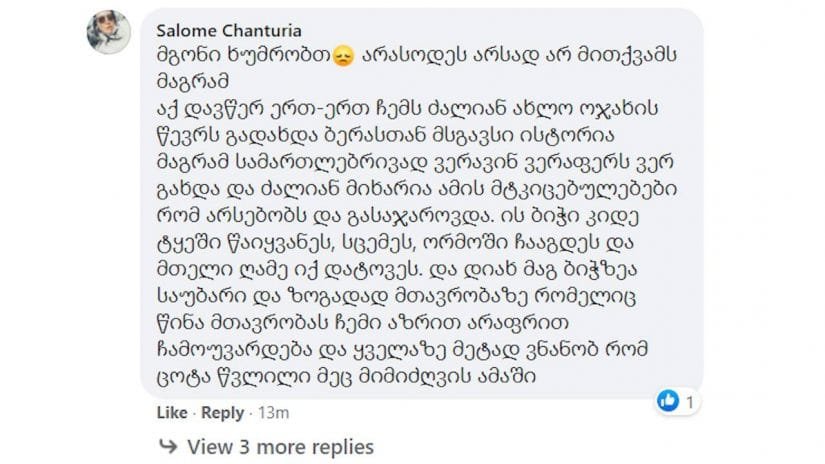
Task: Click the curved reply arrow icon
Action: click(166, 447)
